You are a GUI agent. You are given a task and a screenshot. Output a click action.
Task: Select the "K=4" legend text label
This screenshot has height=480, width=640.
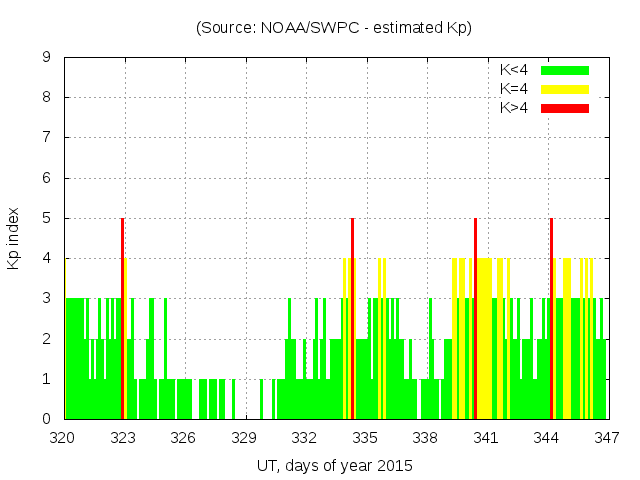point(514,89)
